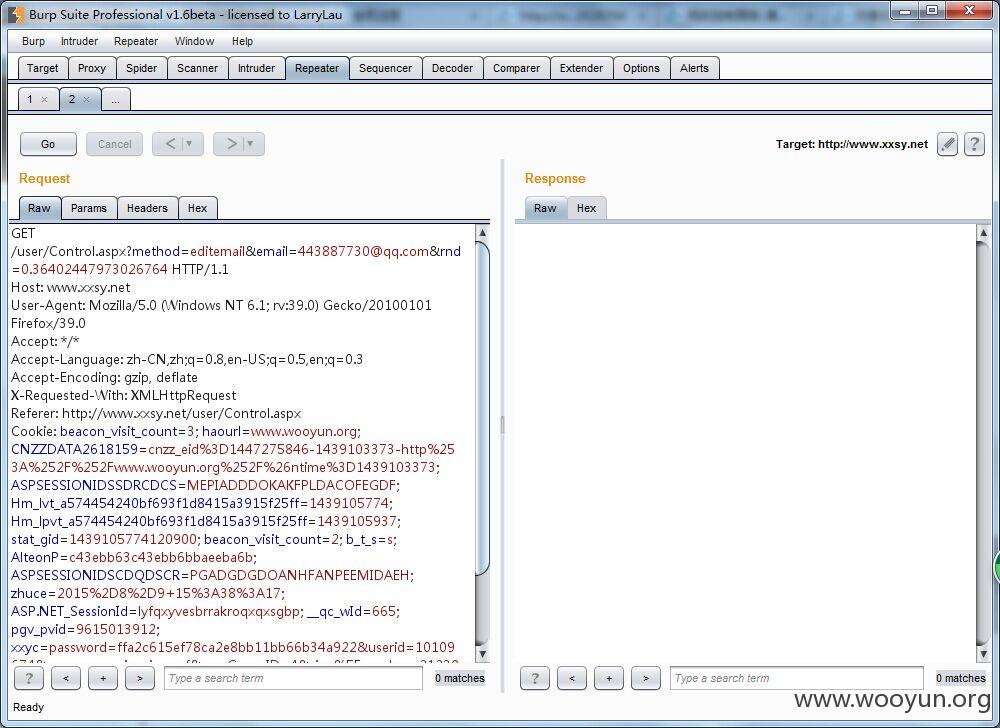1000x728 pixels.
Task: Switch to the Extender tab
Action: 581,68
